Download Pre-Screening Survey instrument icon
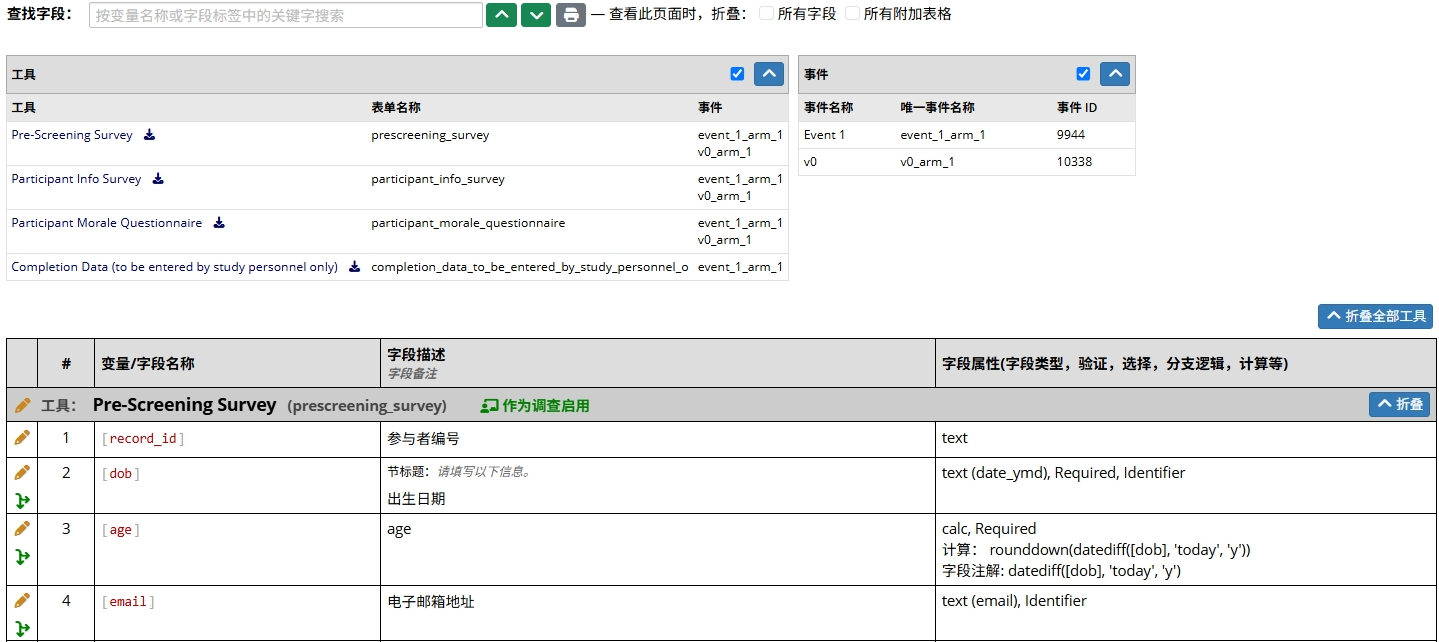This screenshot has width=1439, height=642. [150, 135]
